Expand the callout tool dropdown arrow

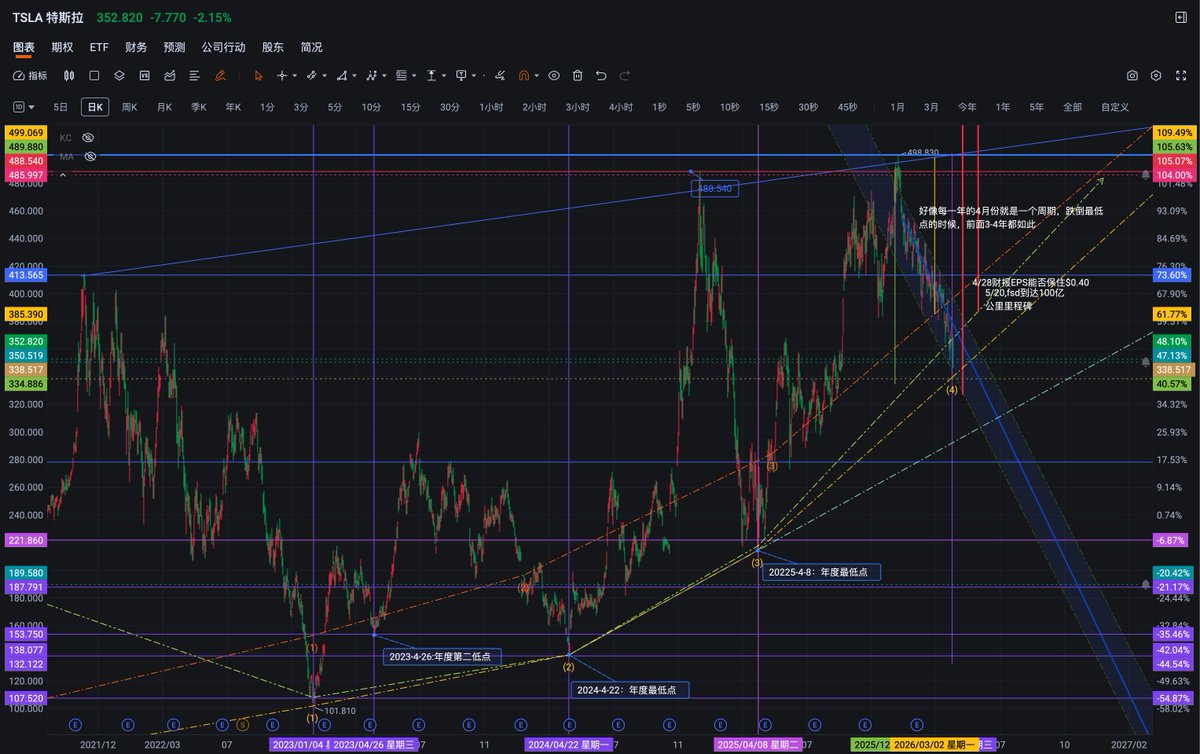(474, 75)
